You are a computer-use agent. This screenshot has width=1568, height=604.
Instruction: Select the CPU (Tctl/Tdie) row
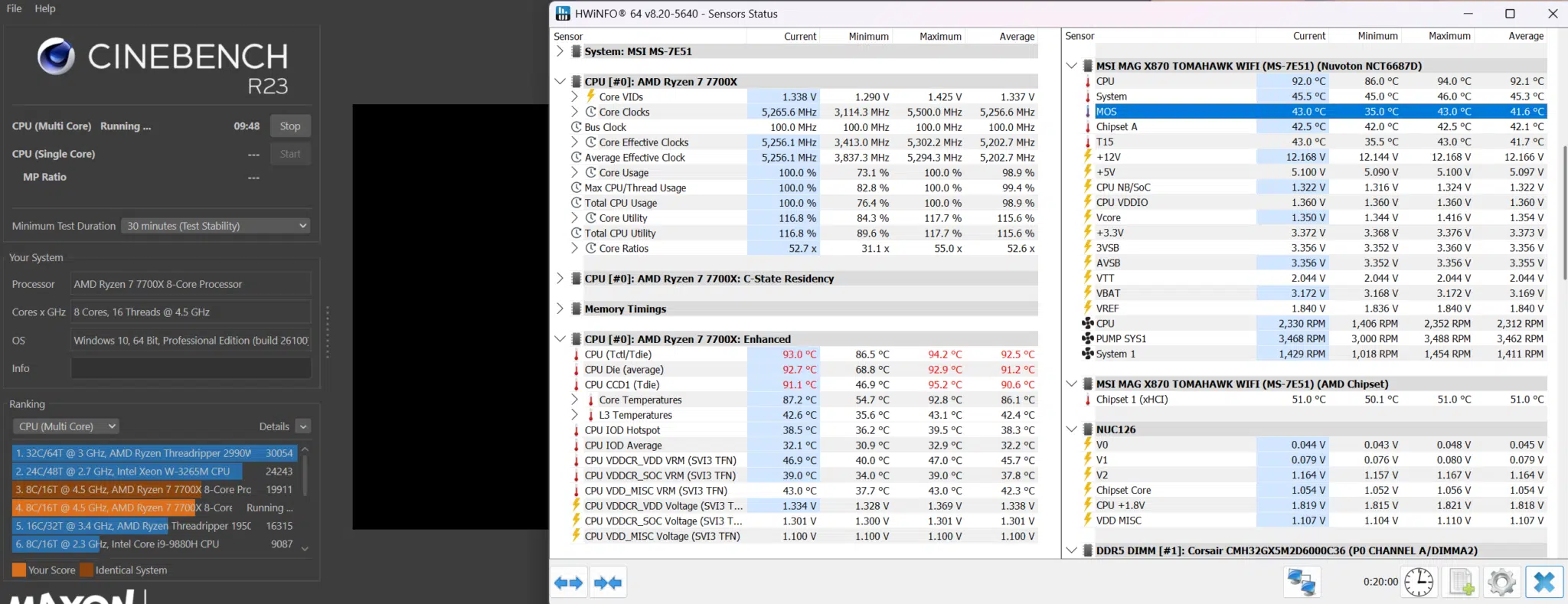803,354
